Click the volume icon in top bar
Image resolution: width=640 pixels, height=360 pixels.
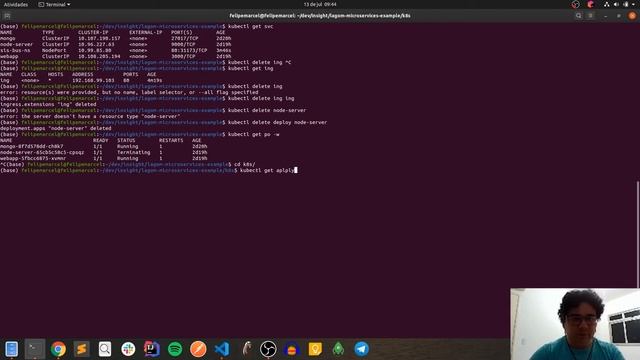pyautogui.click(x=616, y=4)
